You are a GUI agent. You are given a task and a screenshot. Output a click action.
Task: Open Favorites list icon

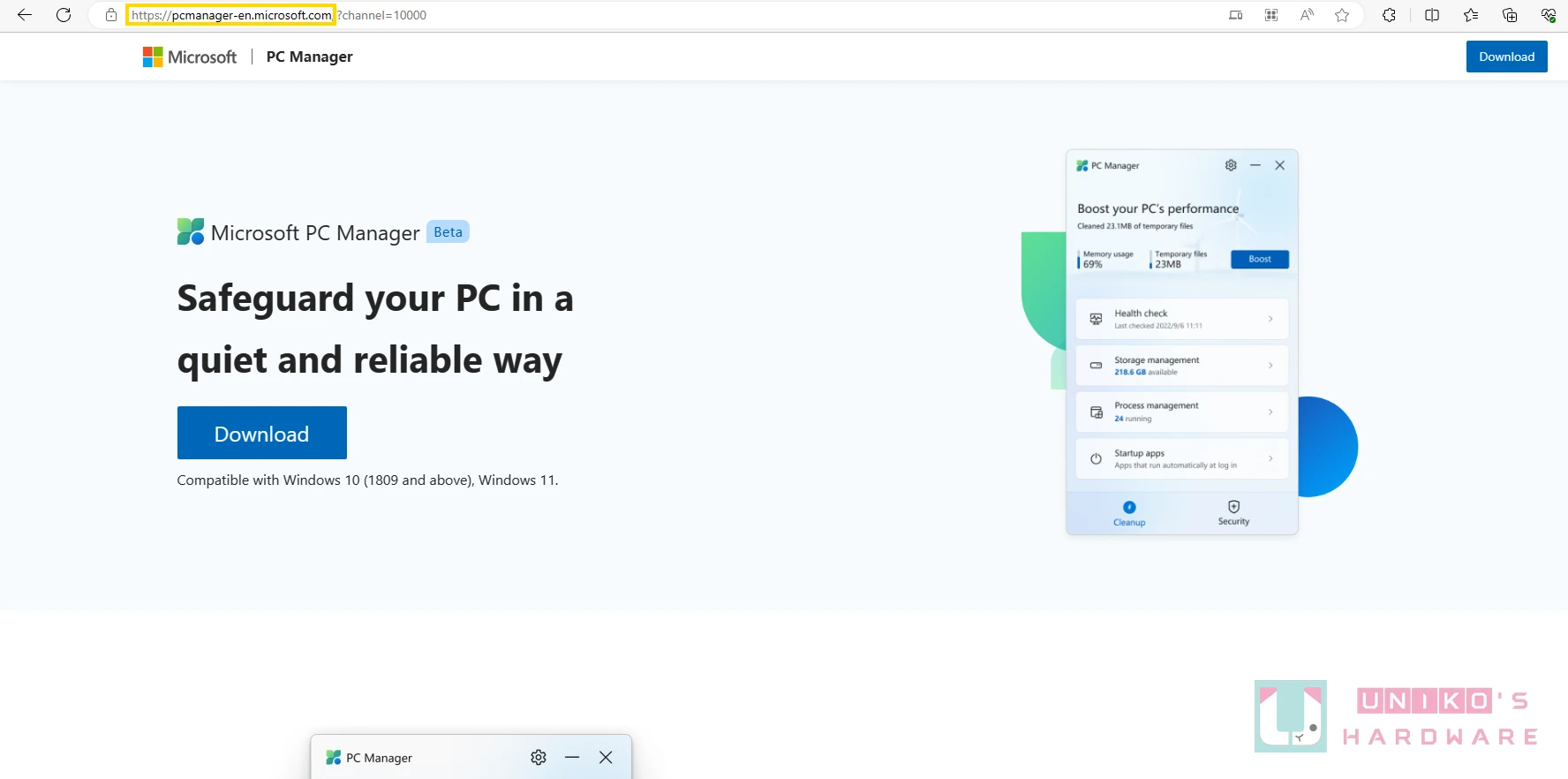(x=1471, y=15)
